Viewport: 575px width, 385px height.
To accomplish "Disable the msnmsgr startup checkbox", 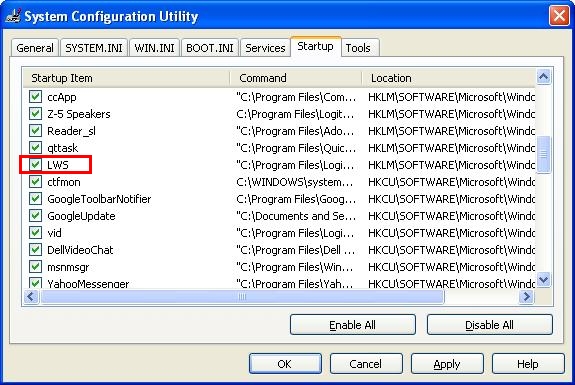I will [35, 267].
